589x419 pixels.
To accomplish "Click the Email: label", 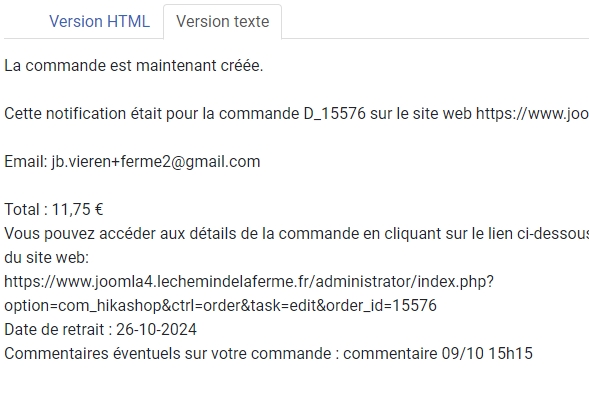I will 26,162.
